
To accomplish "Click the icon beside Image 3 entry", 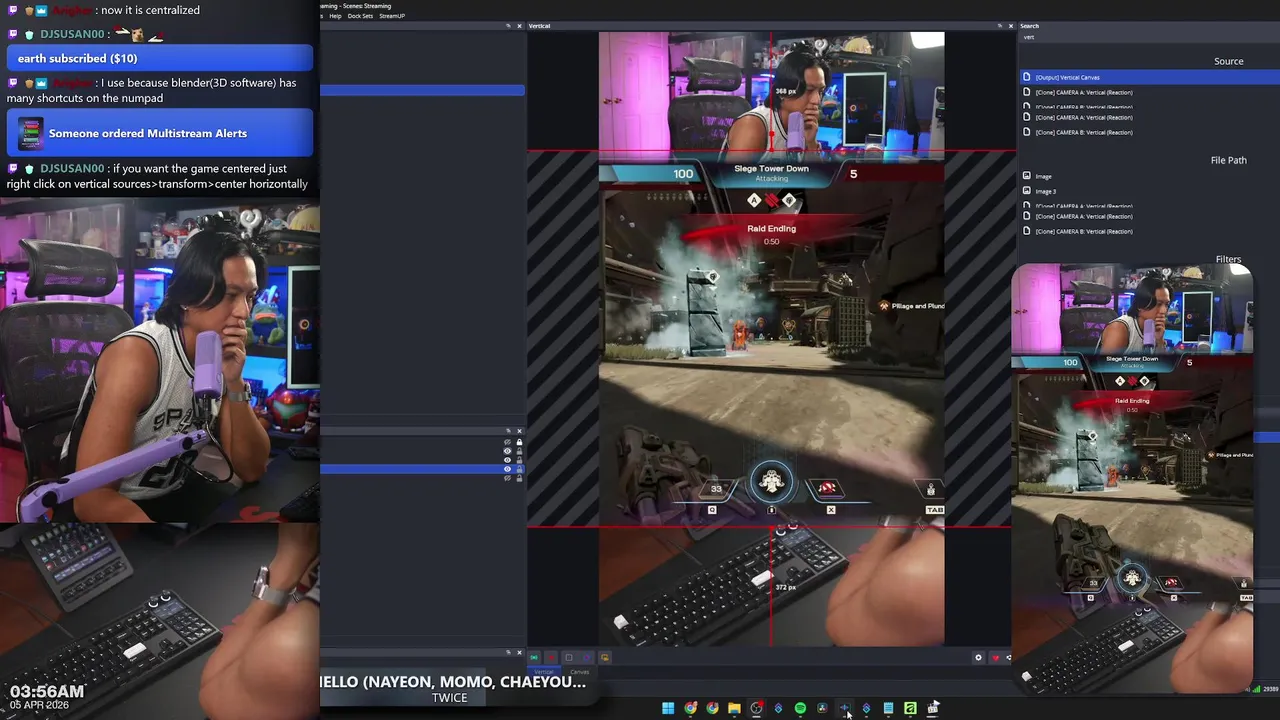I will (x=1026, y=191).
